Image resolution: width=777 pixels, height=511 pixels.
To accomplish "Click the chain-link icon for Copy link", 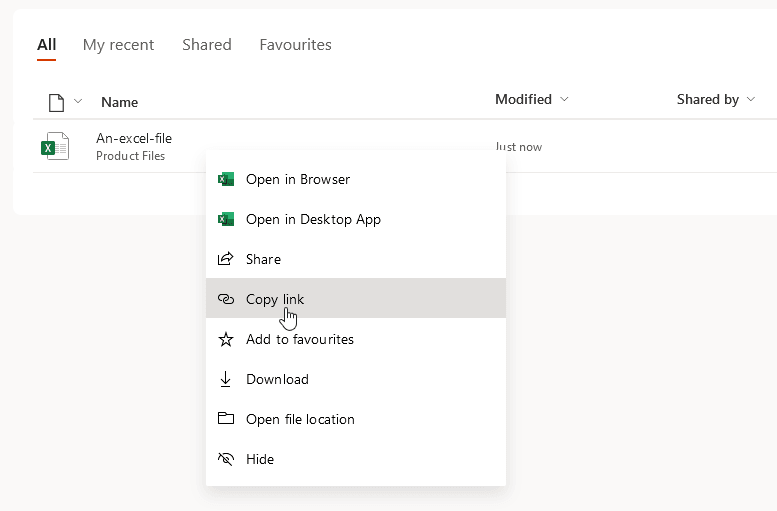I will [226, 299].
